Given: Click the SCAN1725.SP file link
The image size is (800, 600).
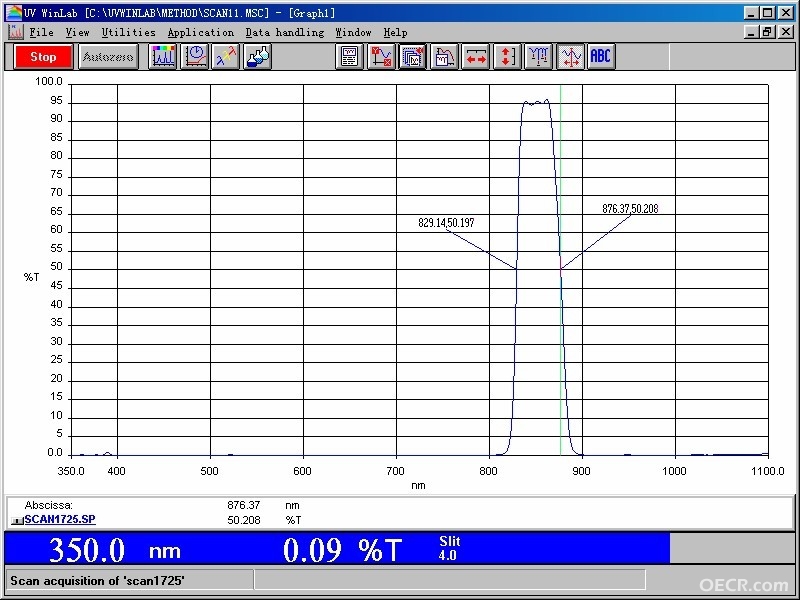Looking at the screenshot, I should click(60, 519).
